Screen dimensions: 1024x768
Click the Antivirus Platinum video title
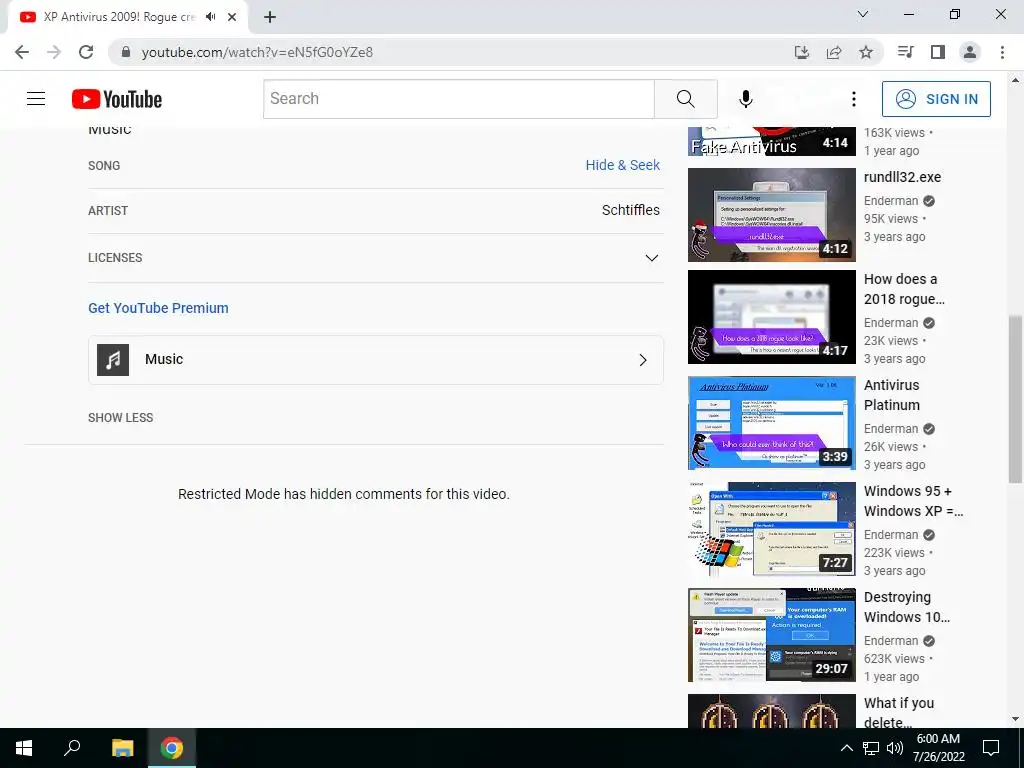point(891,395)
